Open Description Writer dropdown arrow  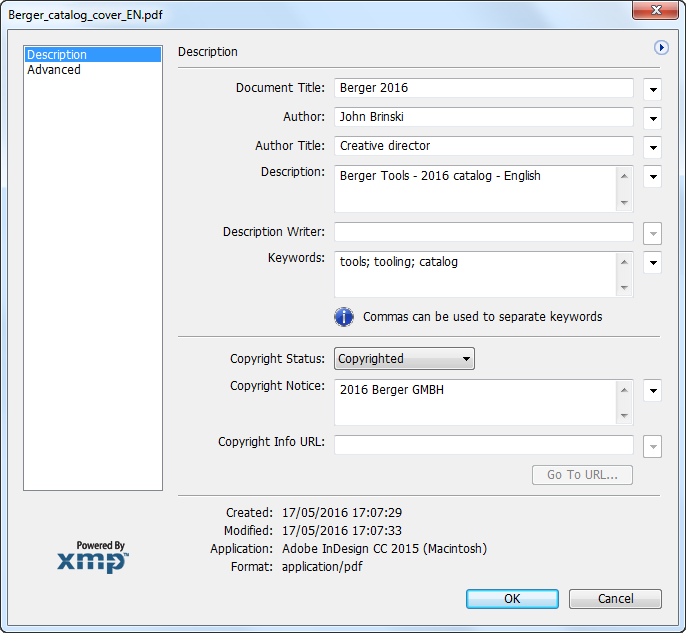click(652, 234)
